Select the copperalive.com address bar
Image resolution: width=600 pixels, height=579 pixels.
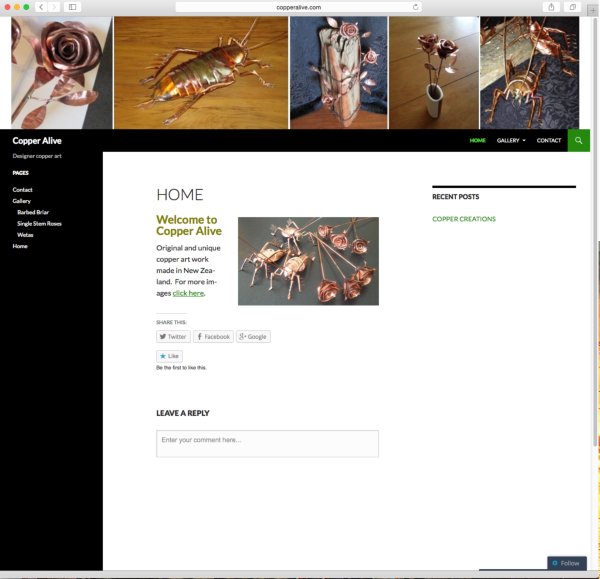tap(298, 7)
